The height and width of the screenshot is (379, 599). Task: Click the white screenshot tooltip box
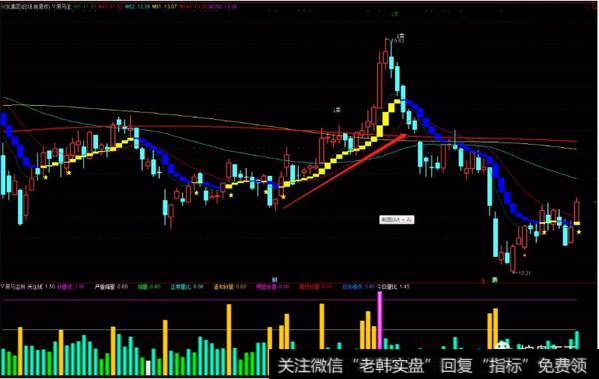point(397,220)
